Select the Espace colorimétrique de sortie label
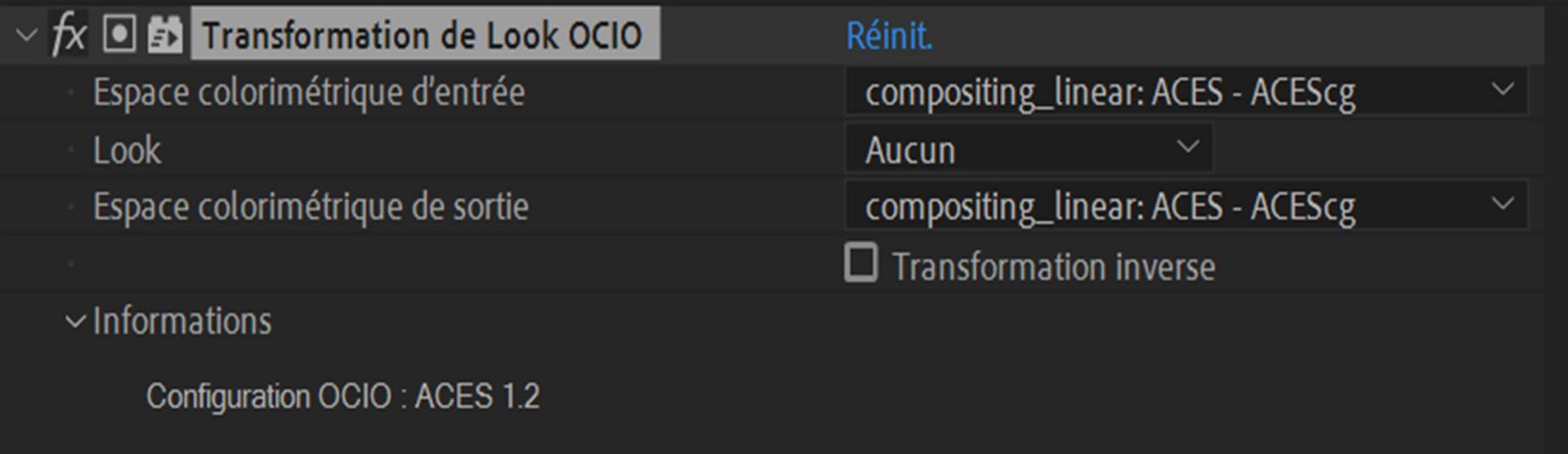 click(310, 207)
